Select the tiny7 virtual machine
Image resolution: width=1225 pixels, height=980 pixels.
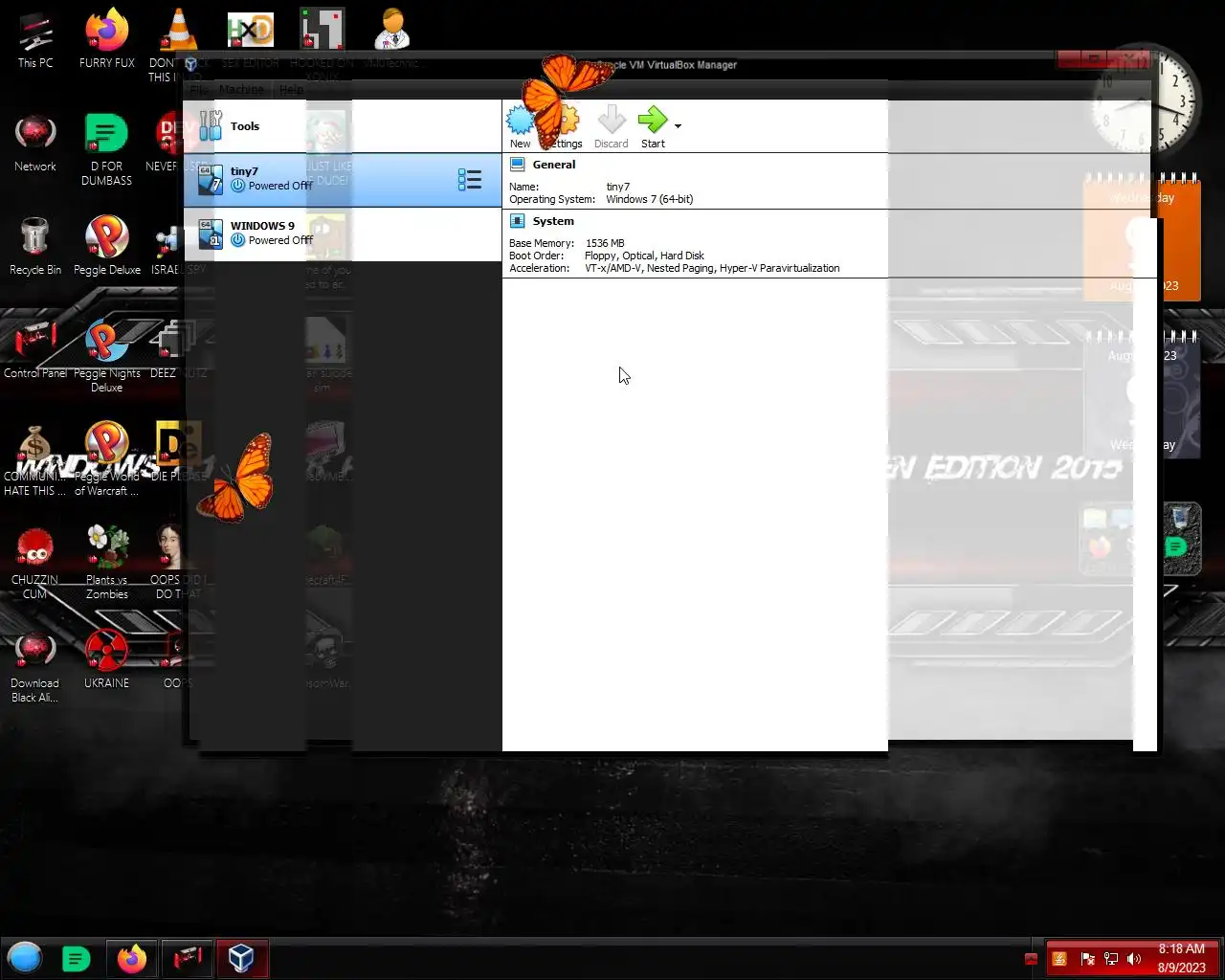[343, 180]
